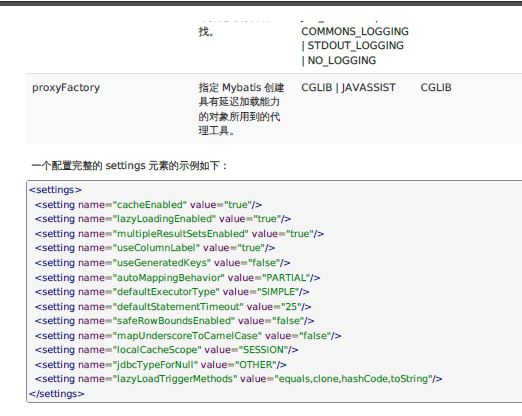The height and width of the screenshot is (416, 522).
Task: Click the 'COMMONS_LOGGING' text
Action: tap(355, 31)
